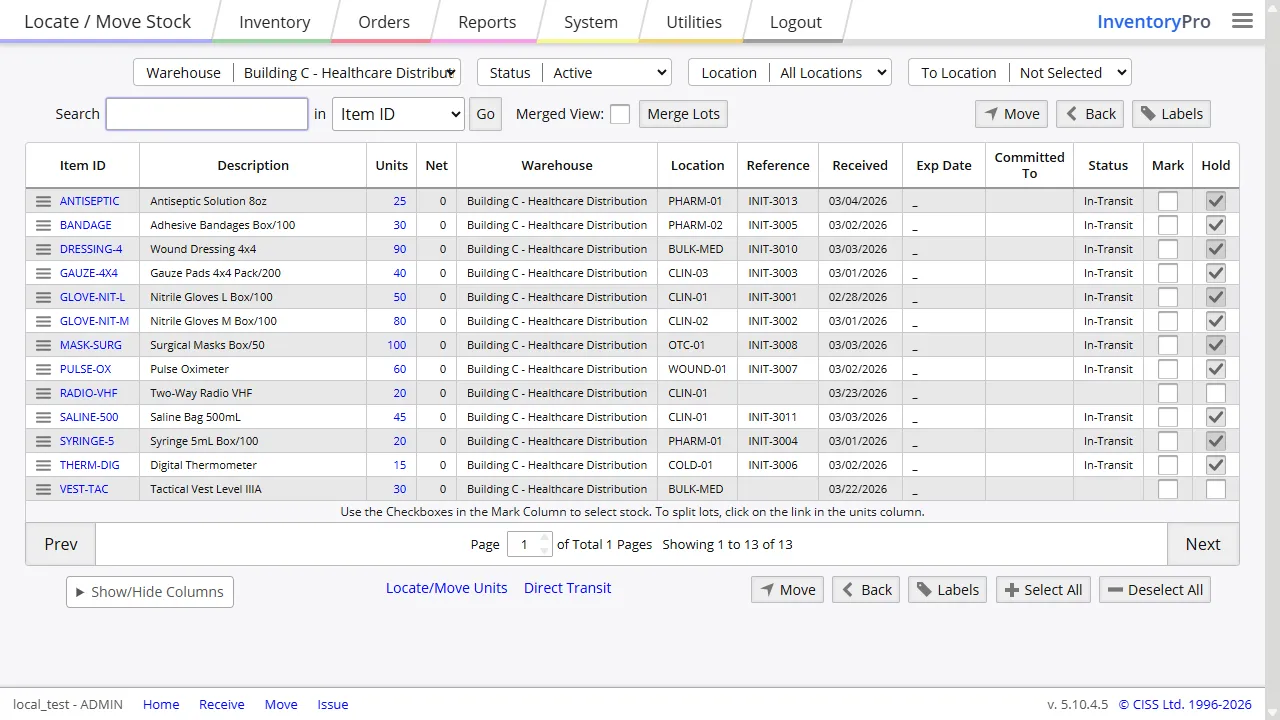The height and width of the screenshot is (720, 1280).
Task: Click the top Move button with arrow icon
Action: click(1011, 114)
